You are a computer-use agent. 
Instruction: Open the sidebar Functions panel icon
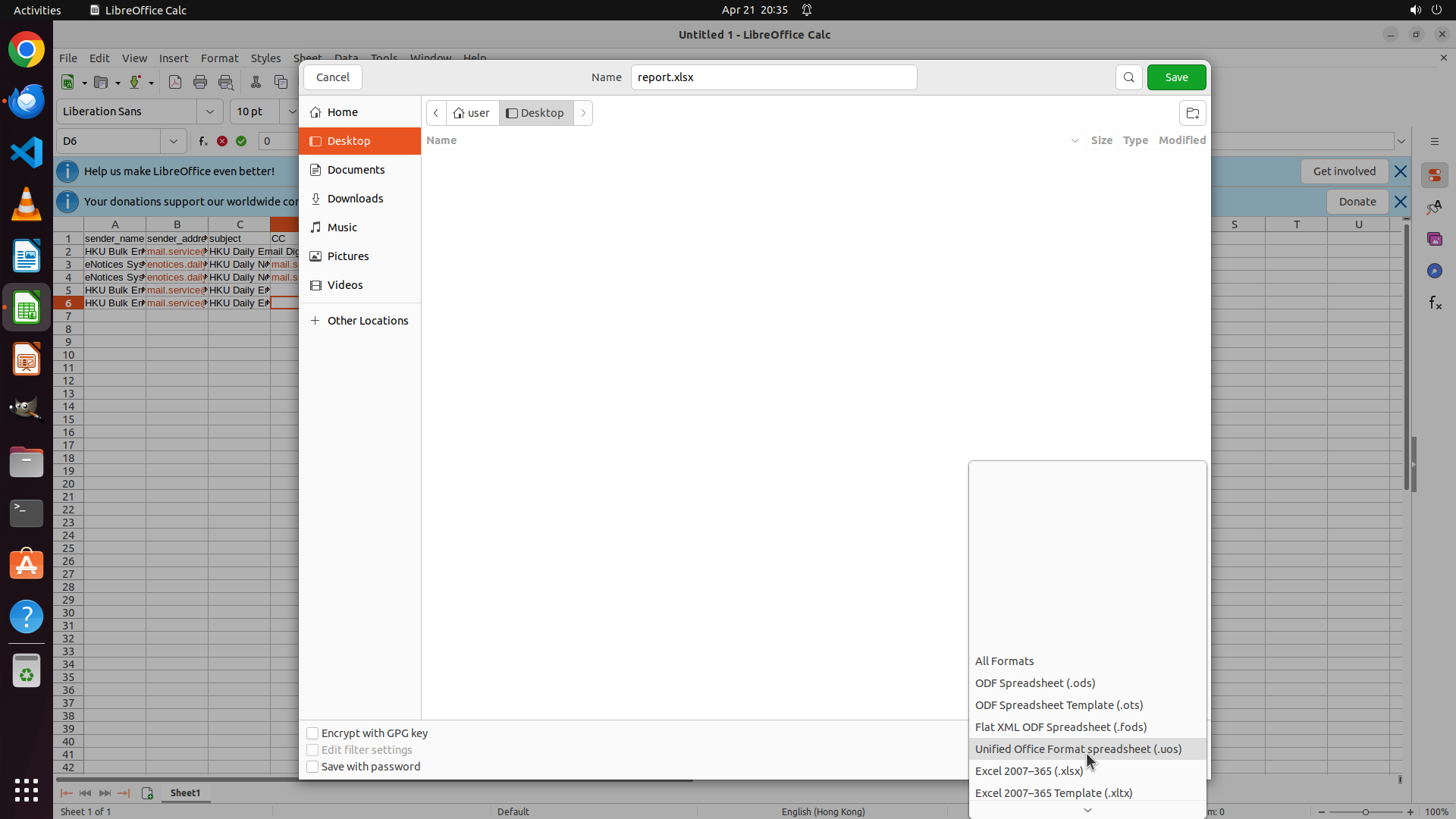(1434, 303)
